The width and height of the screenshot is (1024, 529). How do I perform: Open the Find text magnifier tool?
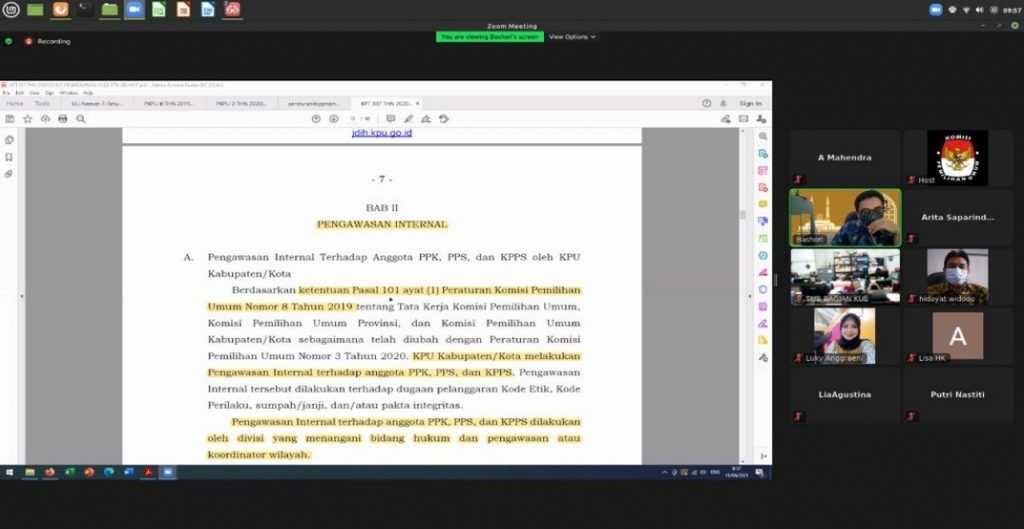81,118
